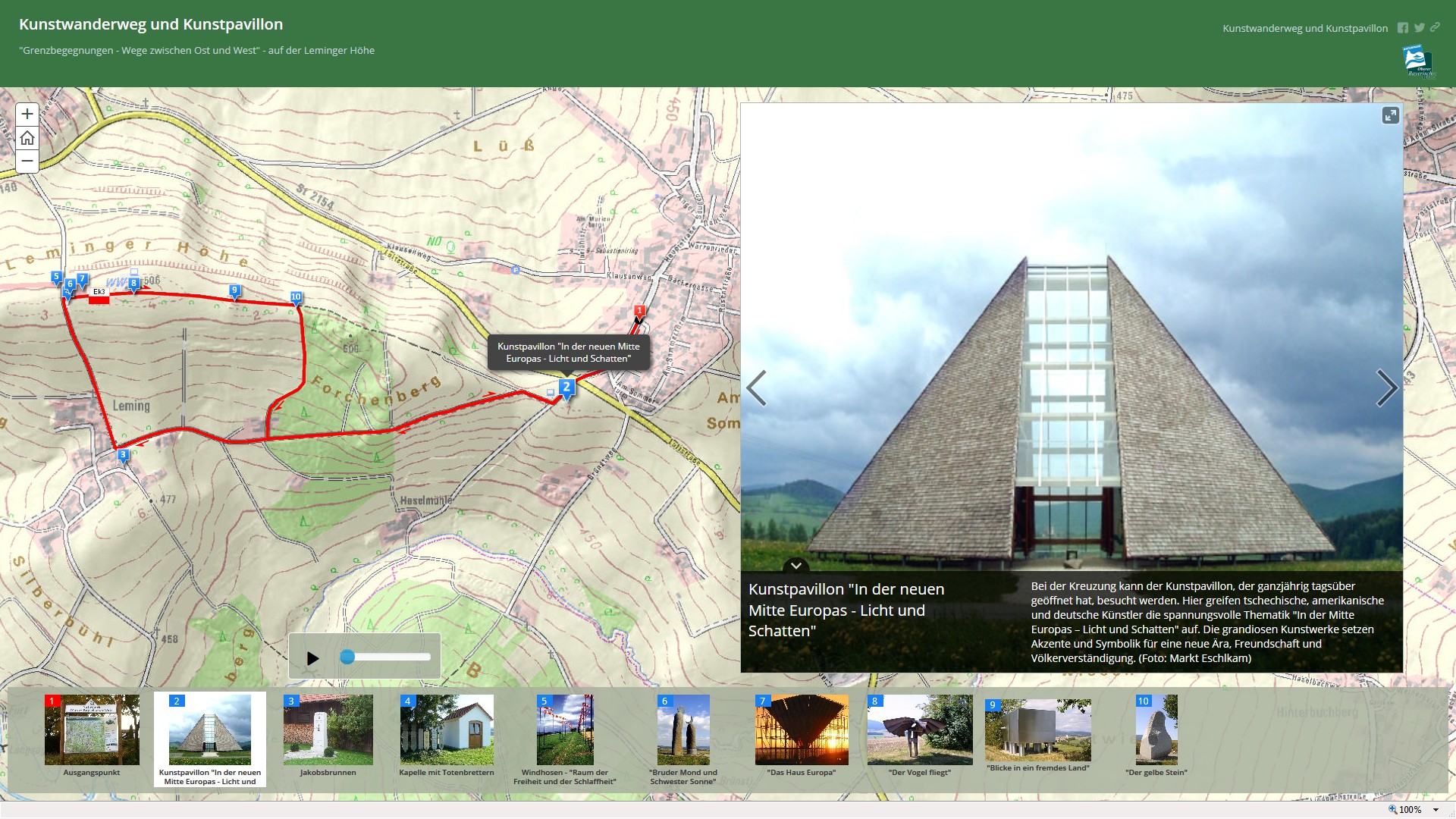This screenshot has height=819, width=1456.
Task: Click the Kunstpavillon map tooltip
Action: (x=569, y=353)
